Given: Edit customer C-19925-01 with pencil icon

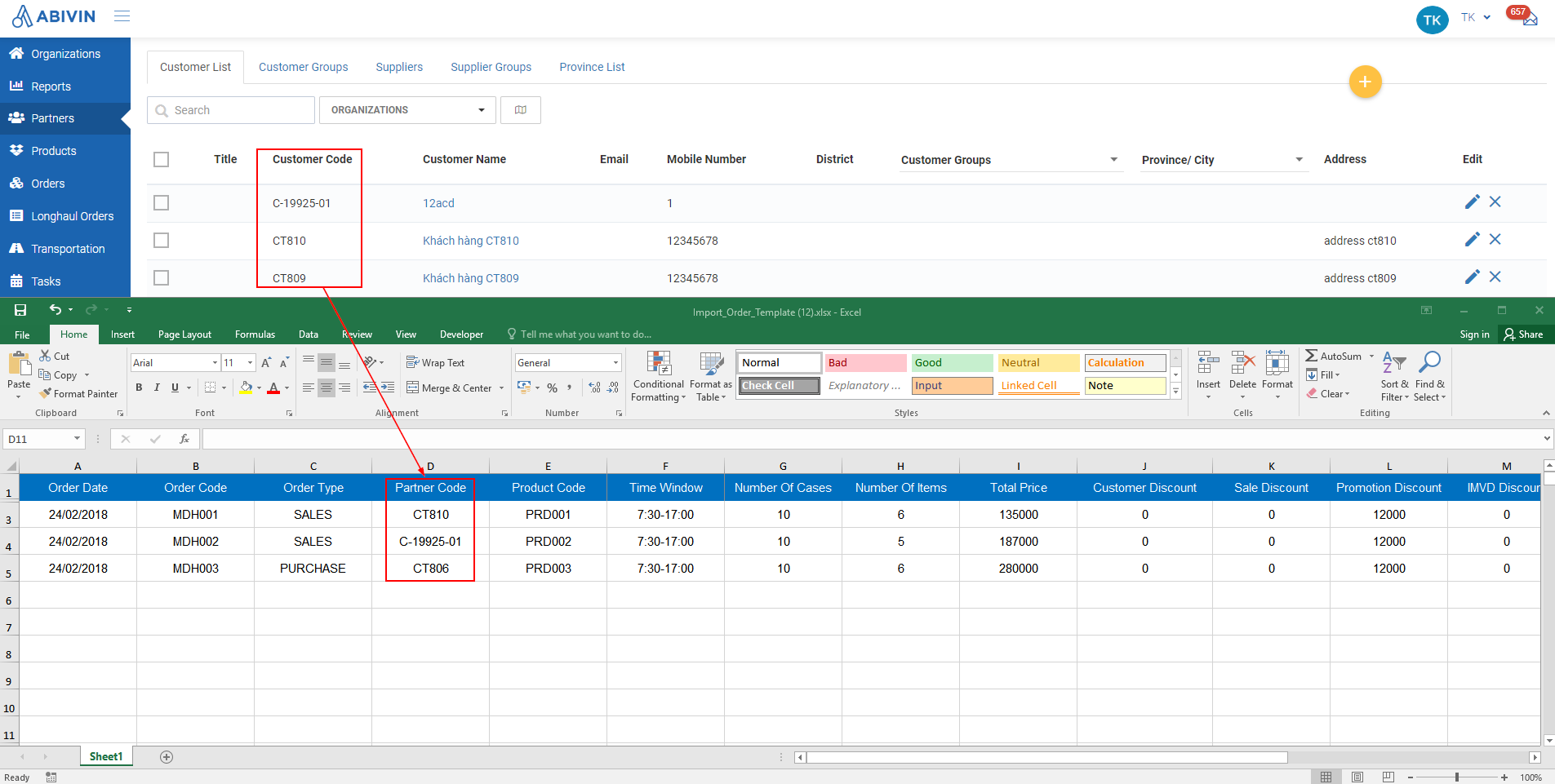Looking at the screenshot, I should point(1472,202).
